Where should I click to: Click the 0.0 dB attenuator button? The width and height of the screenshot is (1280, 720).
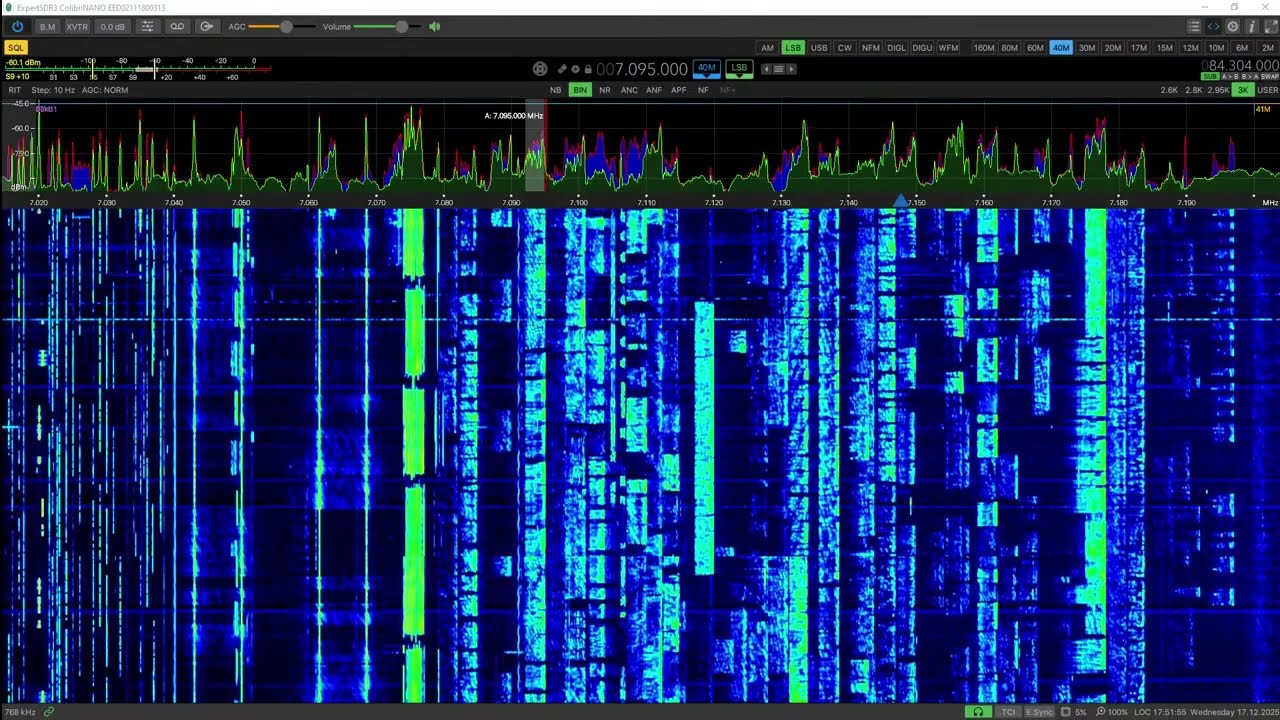coord(112,27)
